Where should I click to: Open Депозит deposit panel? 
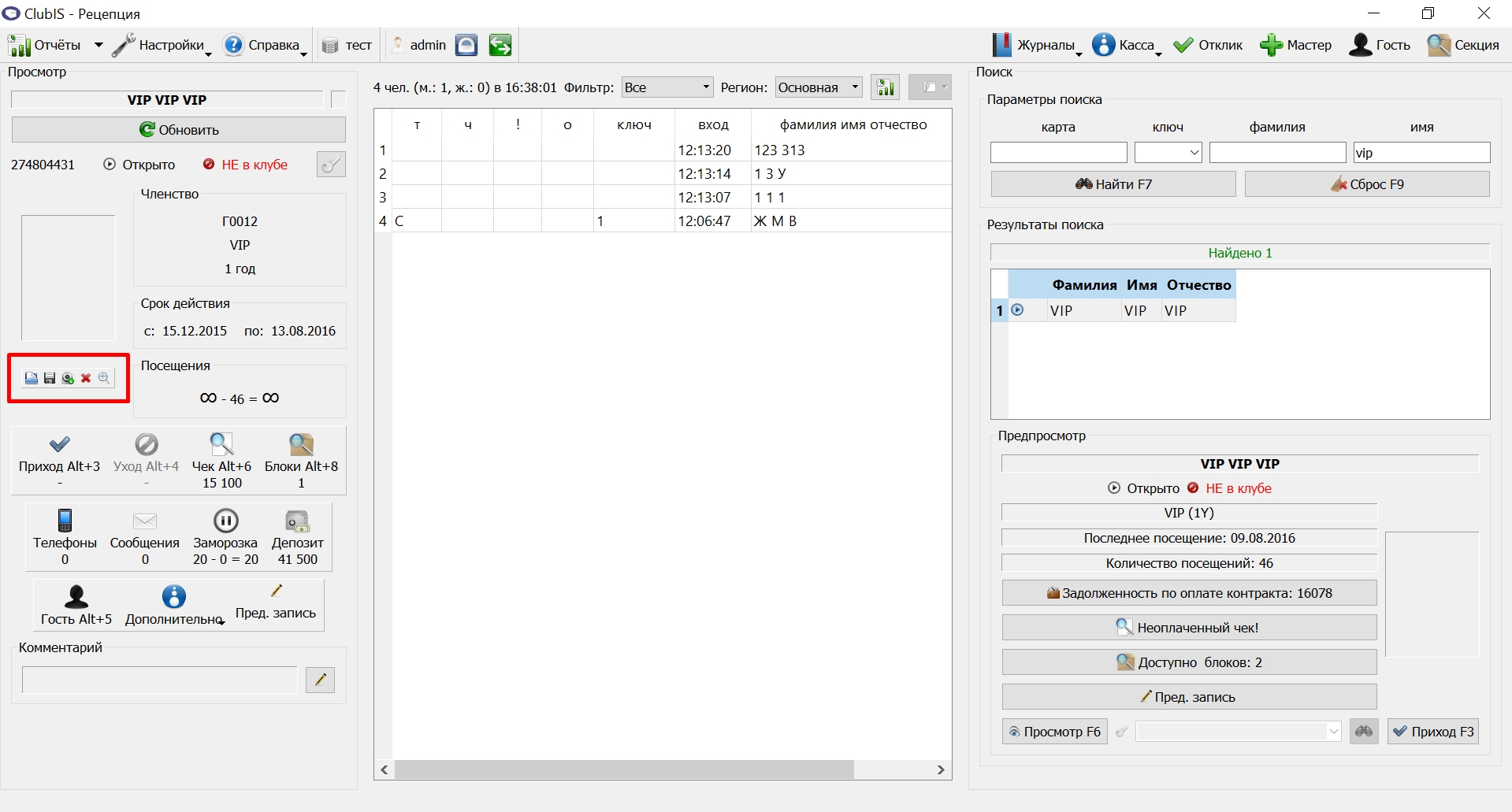pyautogui.click(x=298, y=537)
